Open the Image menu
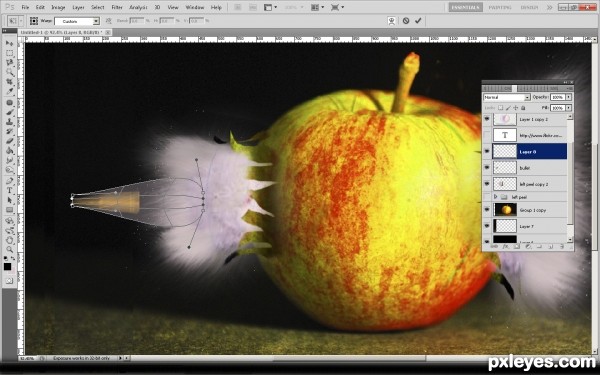The width and height of the screenshot is (600, 375). 58,7
